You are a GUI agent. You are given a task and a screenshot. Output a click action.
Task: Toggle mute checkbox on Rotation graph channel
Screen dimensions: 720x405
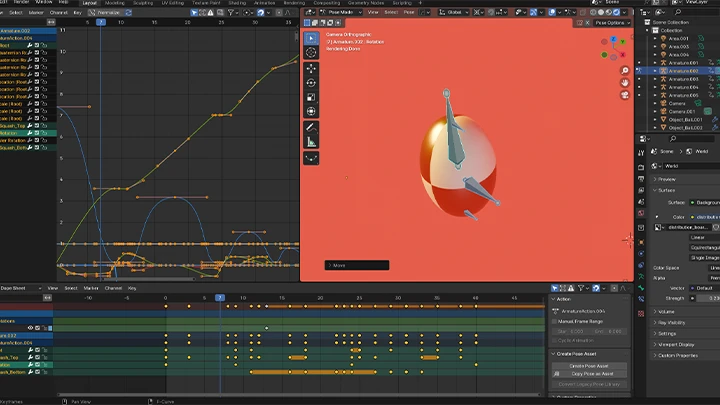[37, 133]
